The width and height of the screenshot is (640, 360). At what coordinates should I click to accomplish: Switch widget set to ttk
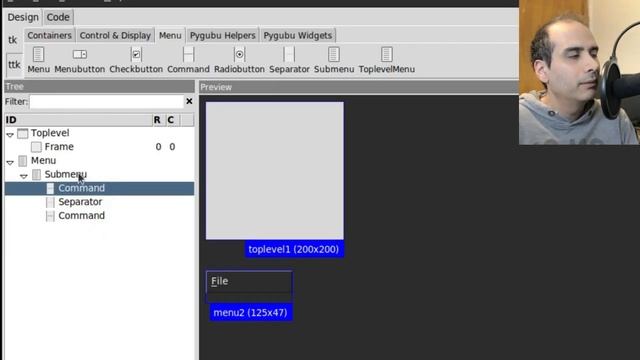point(14,64)
